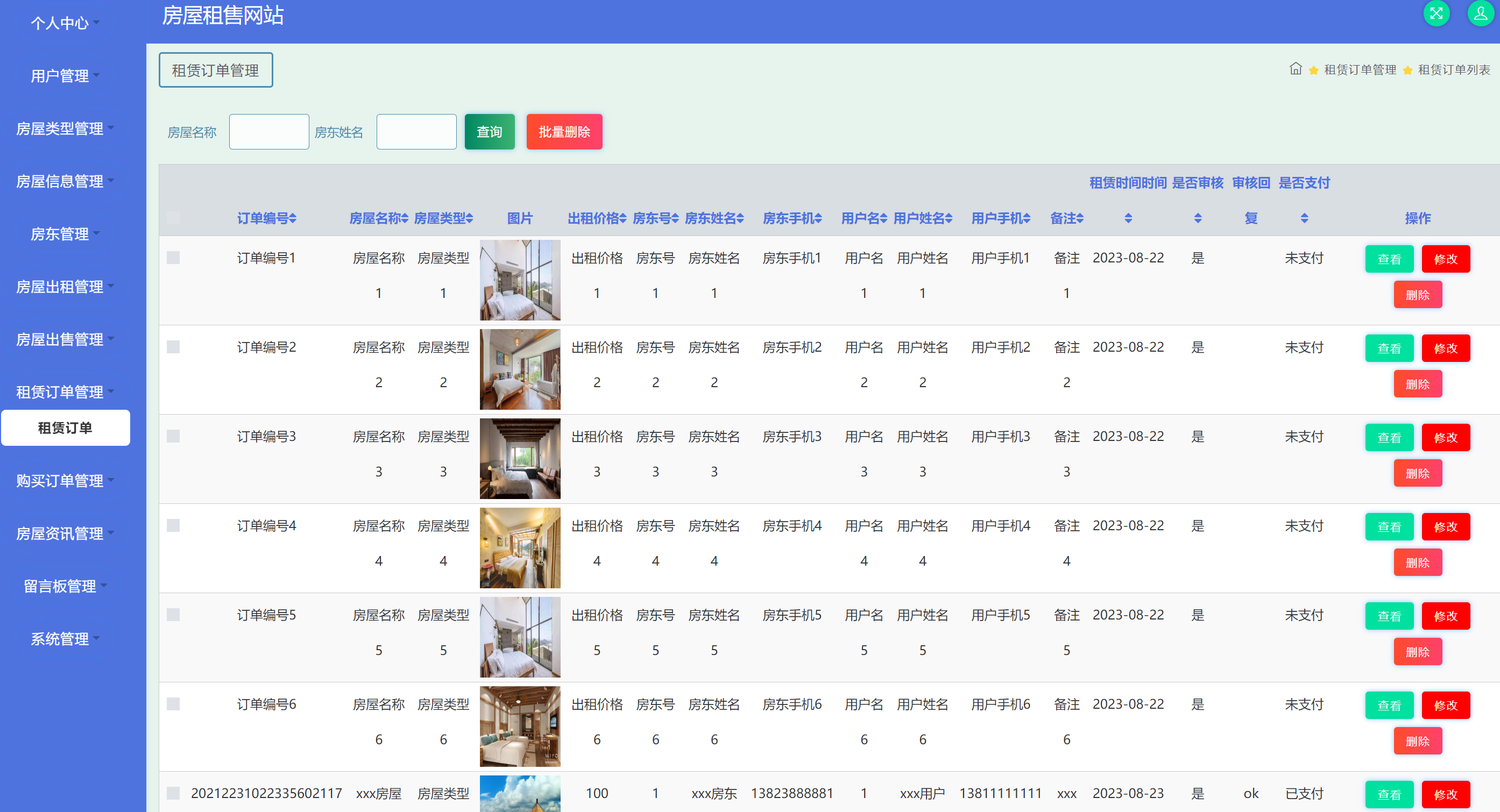Focus the 房东姓名 search input
The height and width of the screenshot is (812, 1500).
click(416, 132)
